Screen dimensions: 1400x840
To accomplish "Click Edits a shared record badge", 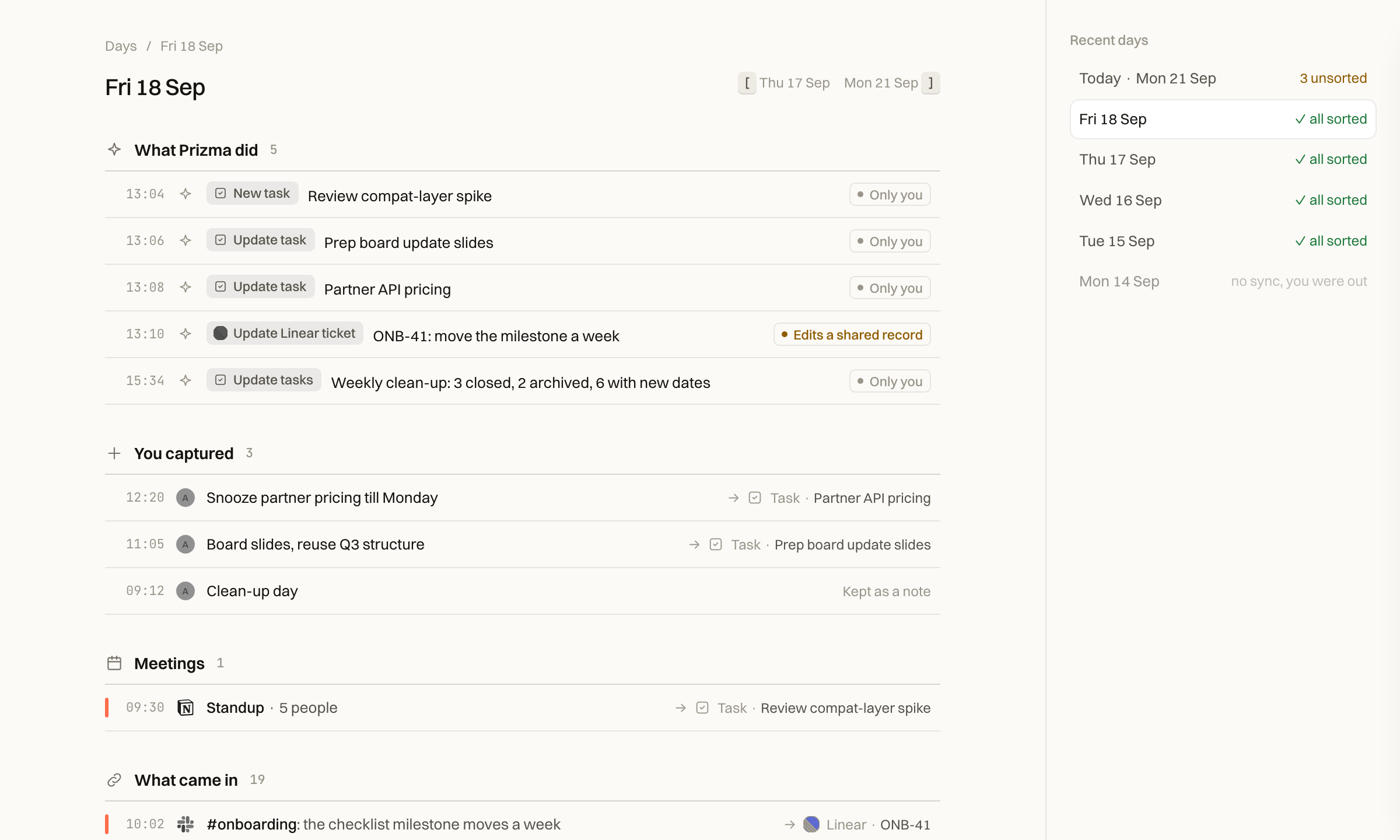I will pyautogui.click(x=852, y=334).
